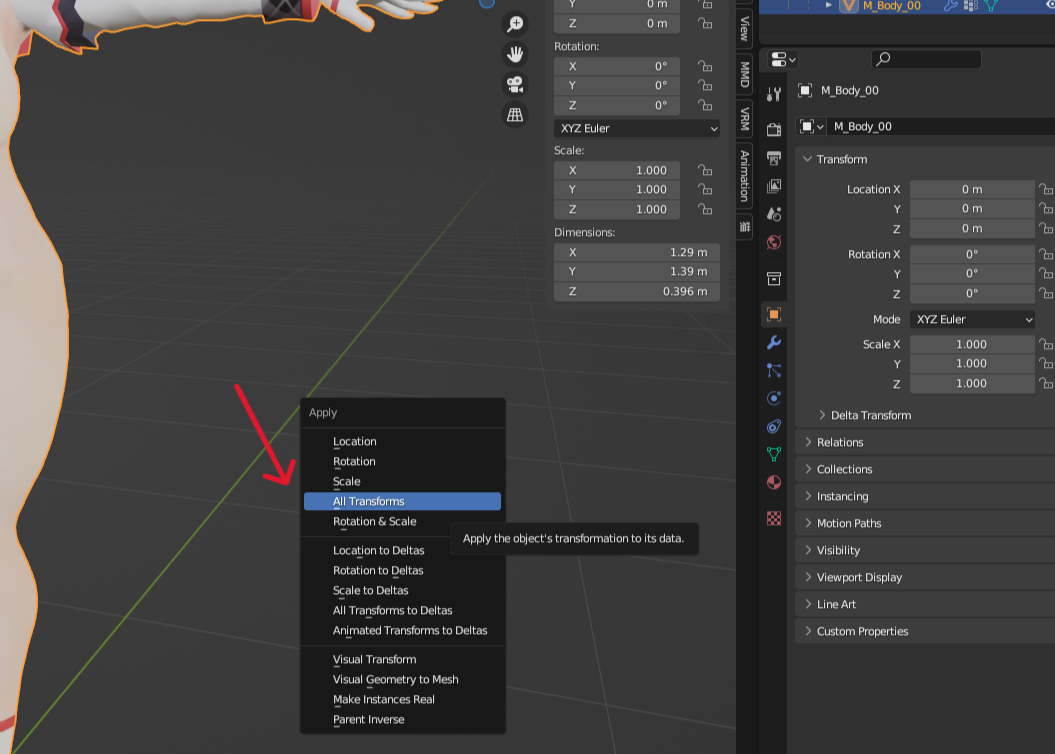Screen dimensions: 1055x754
Task: Toggle the camera view icon
Action: (x=515, y=85)
